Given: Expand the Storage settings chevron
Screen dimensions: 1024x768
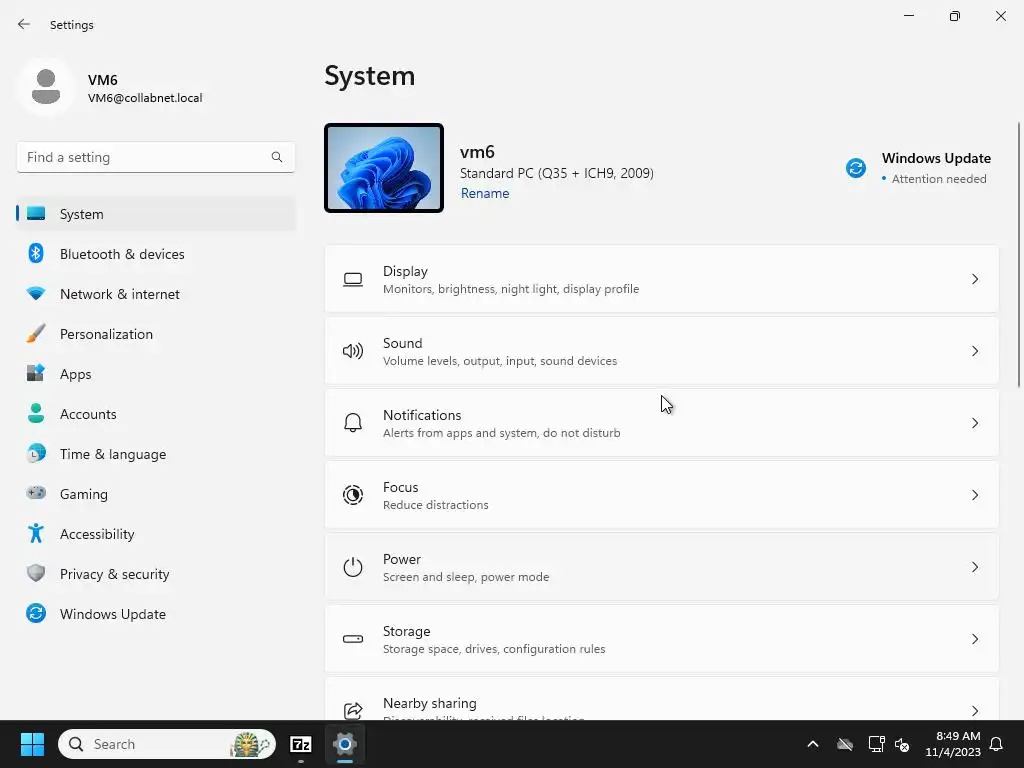Looking at the screenshot, I should (974, 639).
